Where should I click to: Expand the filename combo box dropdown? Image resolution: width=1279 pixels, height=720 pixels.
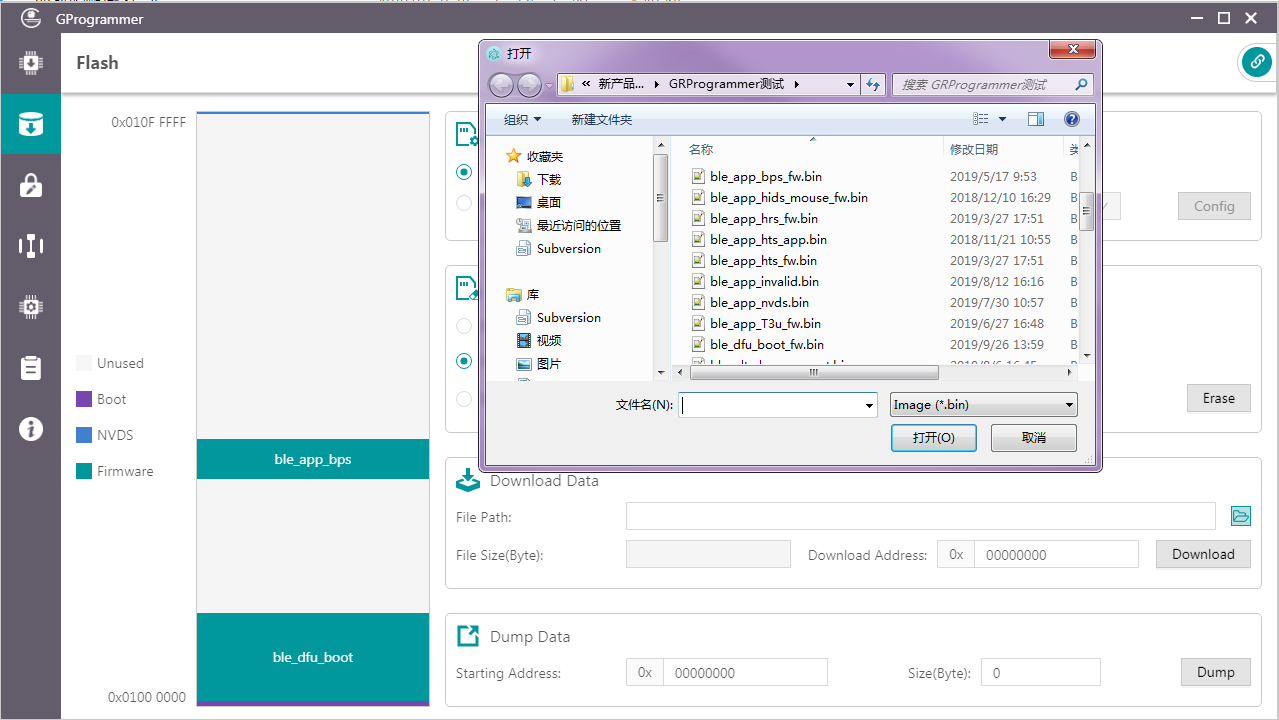pyautogui.click(x=868, y=405)
